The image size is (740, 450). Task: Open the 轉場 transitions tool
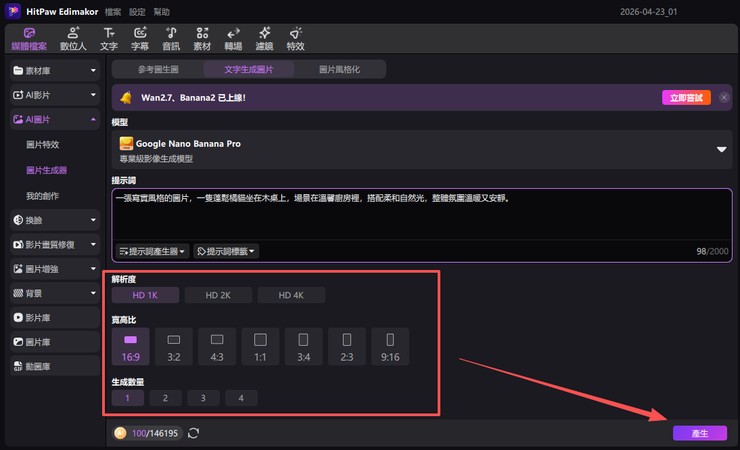tap(233, 39)
